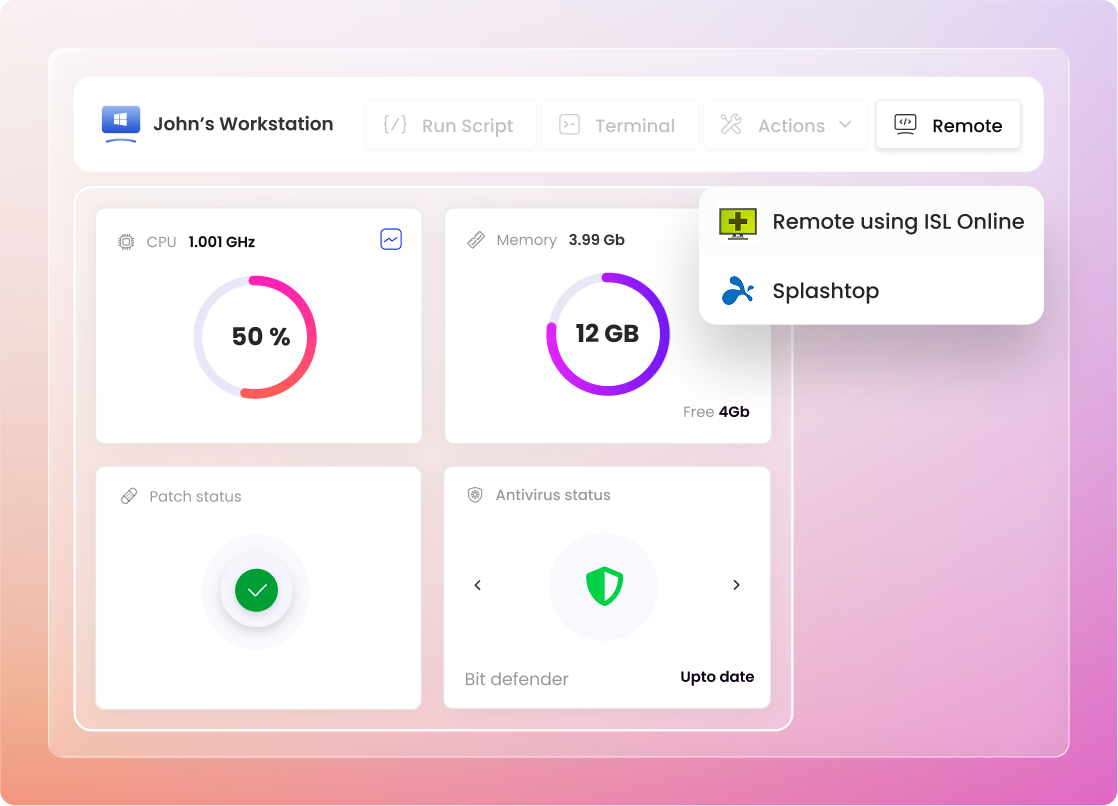This screenshot has height=806, width=1118.
Task: Choose Splashtop from the remote menu
Action: pyautogui.click(x=826, y=291)
